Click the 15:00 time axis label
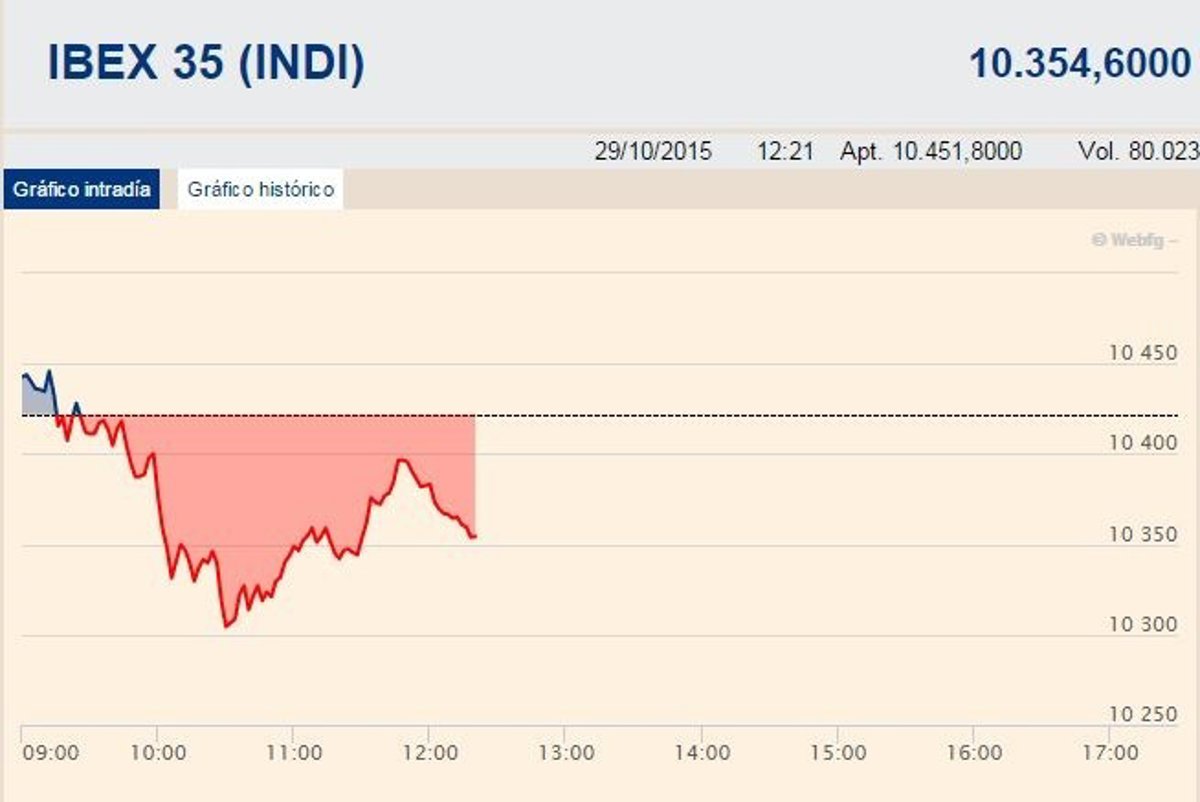 pyautogui.click(x=837, y=752)
